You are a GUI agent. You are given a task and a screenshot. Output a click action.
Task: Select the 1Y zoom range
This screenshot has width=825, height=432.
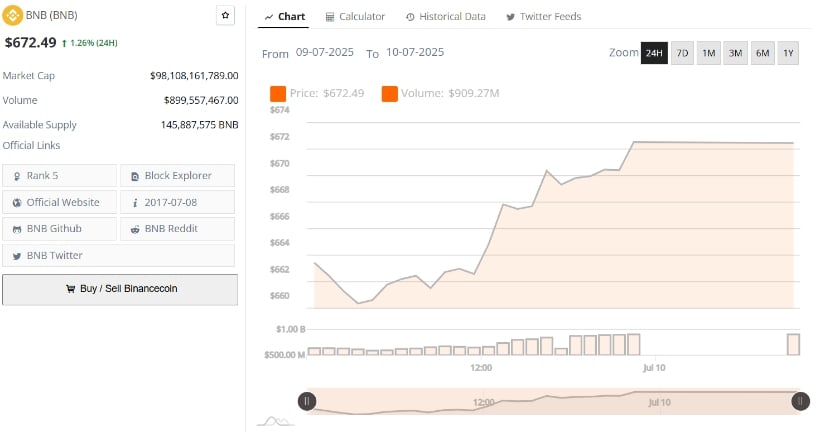pyautogui.click(x=788, y=53)
